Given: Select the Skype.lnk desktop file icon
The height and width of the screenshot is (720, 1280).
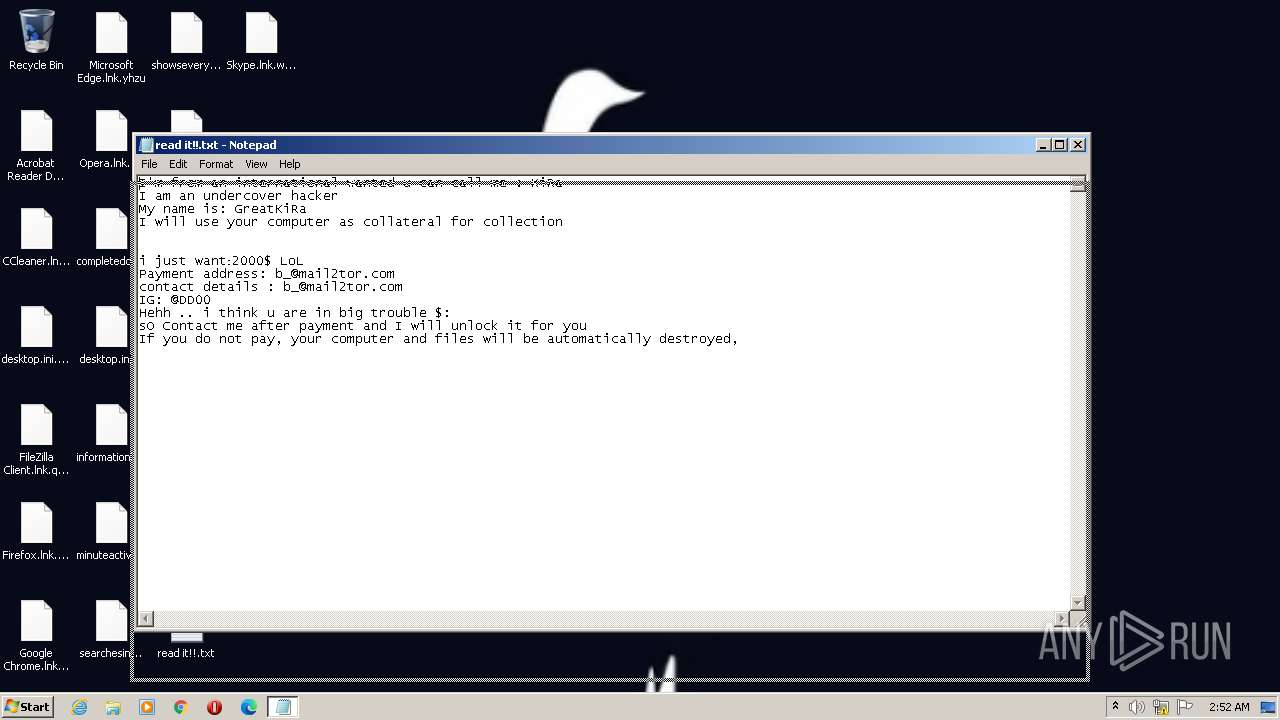Looking at the screenshot, I should pos(261,41).
